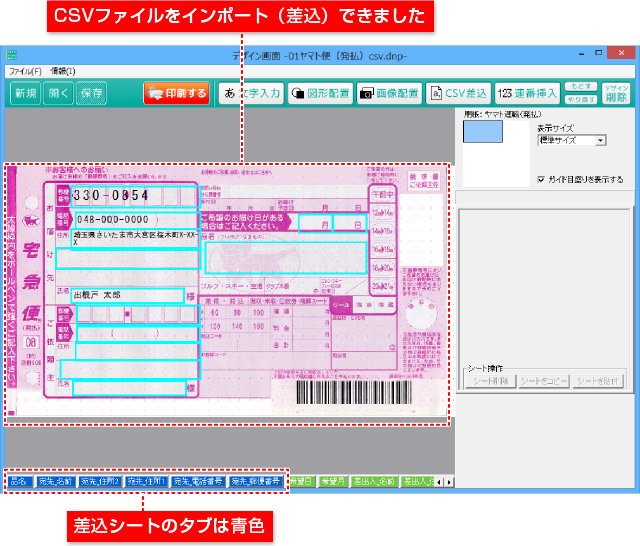Switch to the 宛先_住所1 sheet tab
This screenshot has height=546, width=640.
pyautogui.click(x=146, y=482)
